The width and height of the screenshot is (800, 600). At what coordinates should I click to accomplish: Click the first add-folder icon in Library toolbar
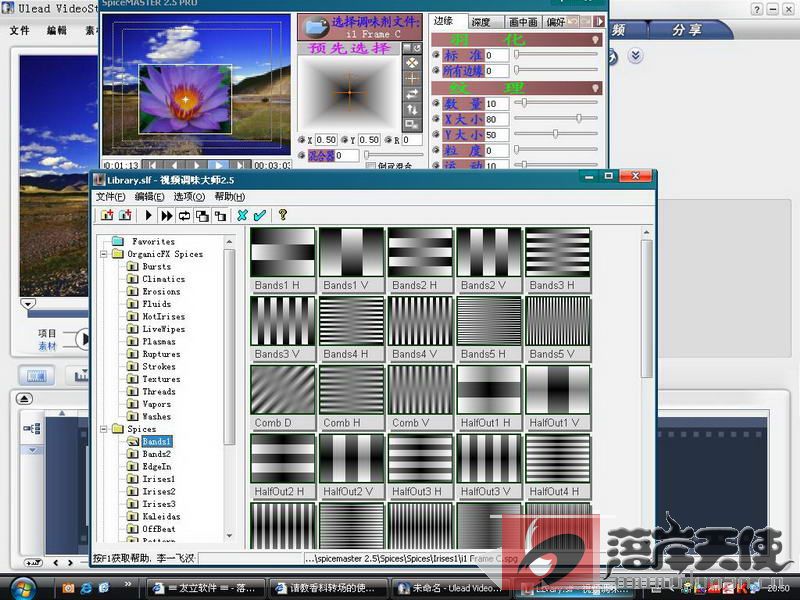point(107,215)
